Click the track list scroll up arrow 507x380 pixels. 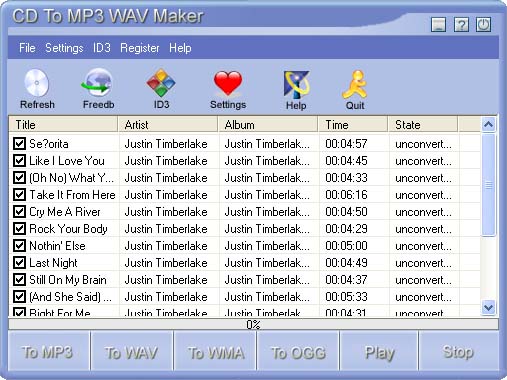tap(488, 125)
